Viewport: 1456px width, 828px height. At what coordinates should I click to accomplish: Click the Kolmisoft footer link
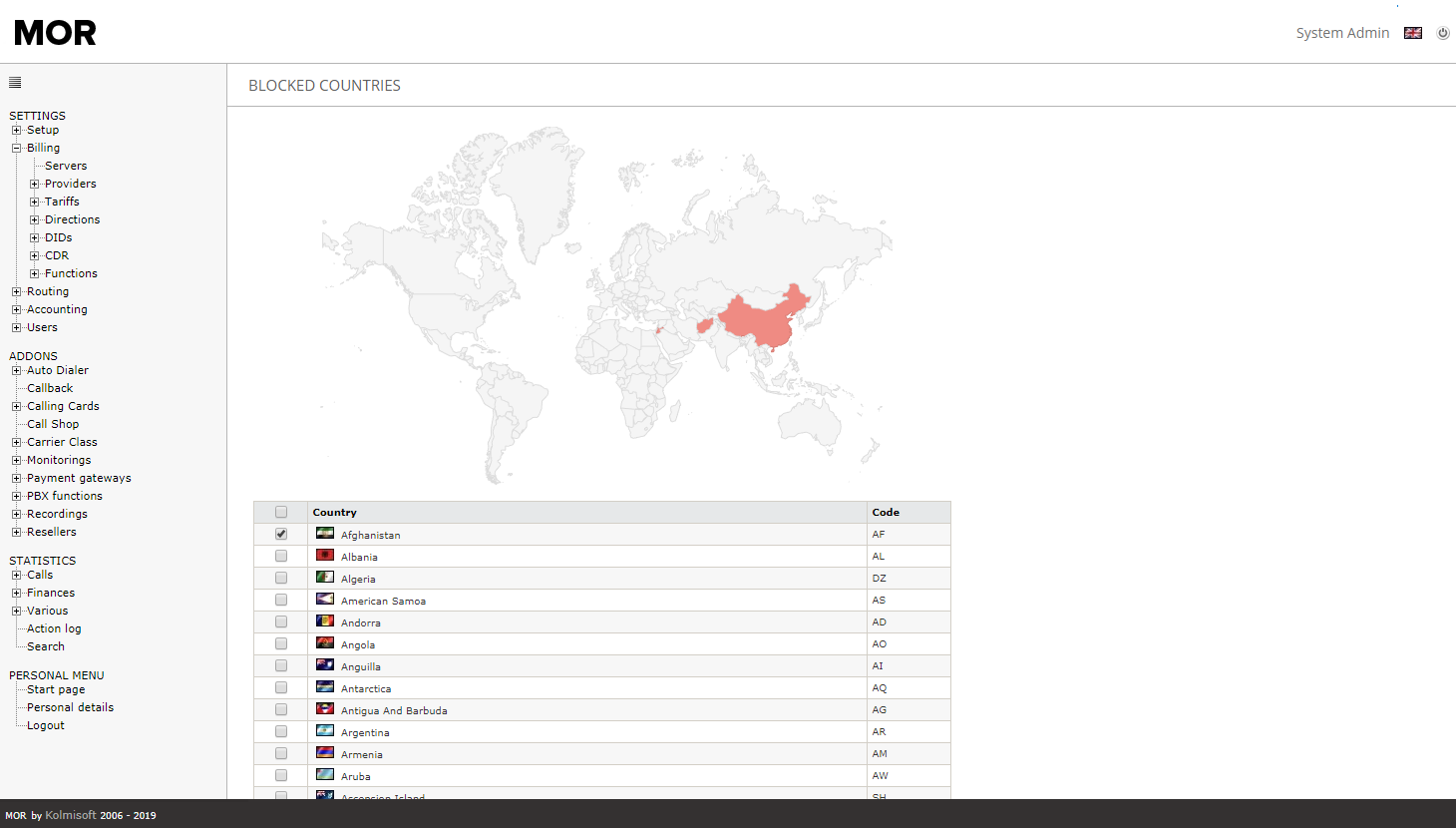[x=71, y=815]
